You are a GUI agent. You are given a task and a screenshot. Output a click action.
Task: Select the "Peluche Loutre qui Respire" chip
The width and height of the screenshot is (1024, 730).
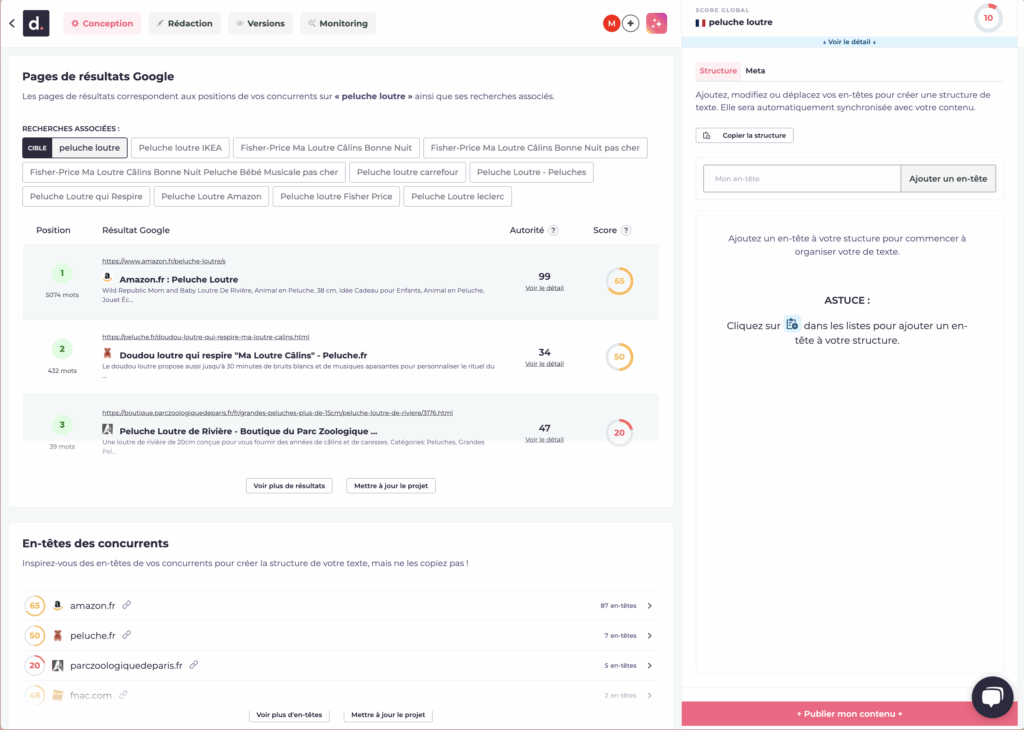coord(86,197)
